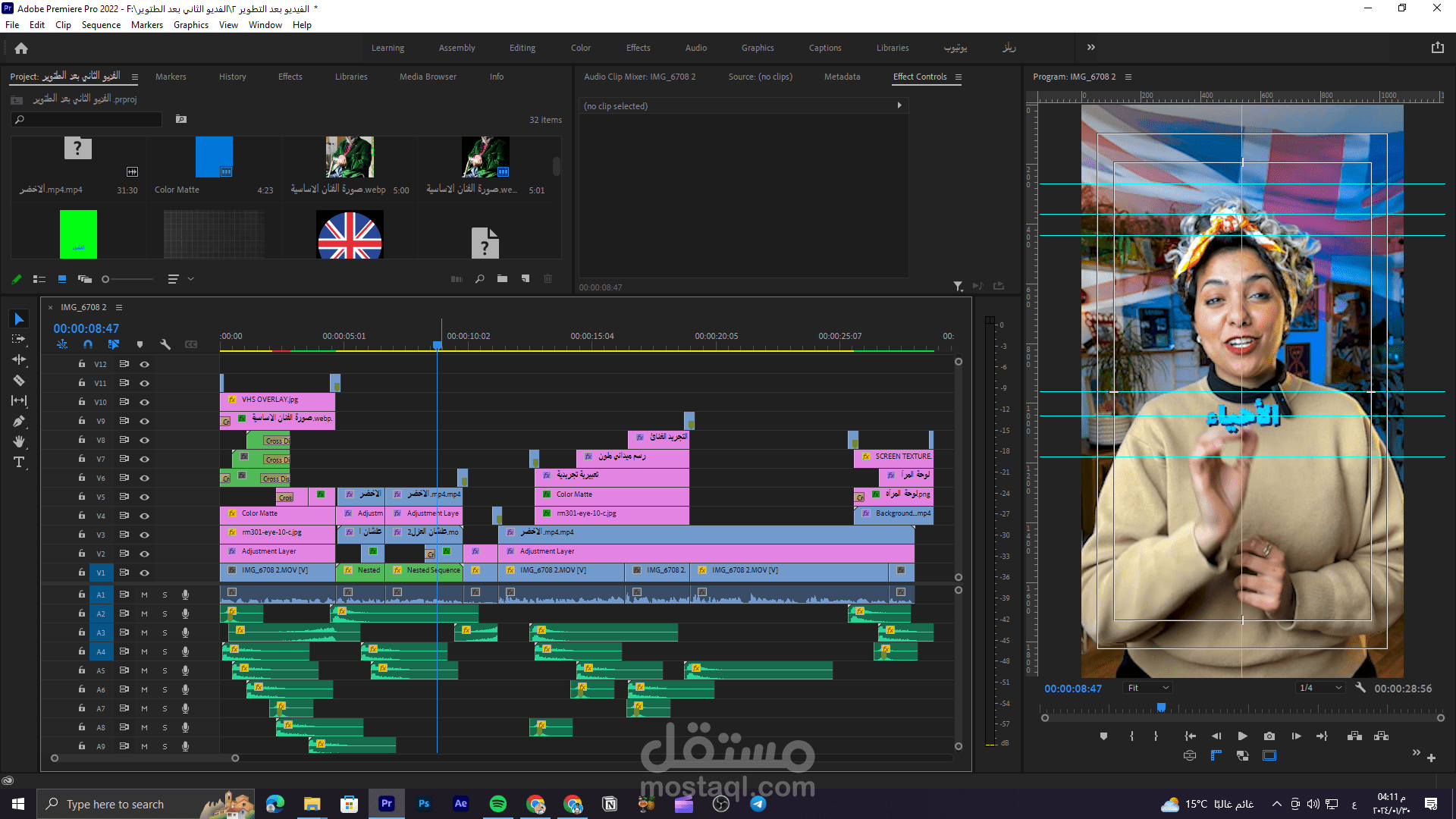The height and width of the screenshot is (819, 1456).
Task: Click the Home icon
Action: click(21, 49)
